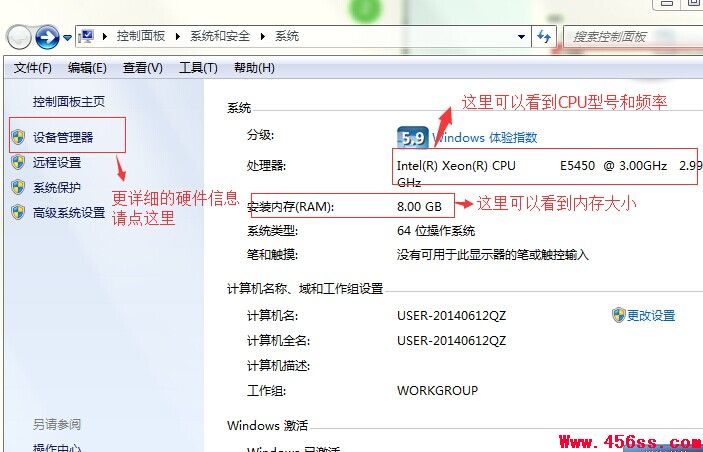Open the 文件(F) menu
This screenshot has height=452, width=703.
[x=33, y=68]
